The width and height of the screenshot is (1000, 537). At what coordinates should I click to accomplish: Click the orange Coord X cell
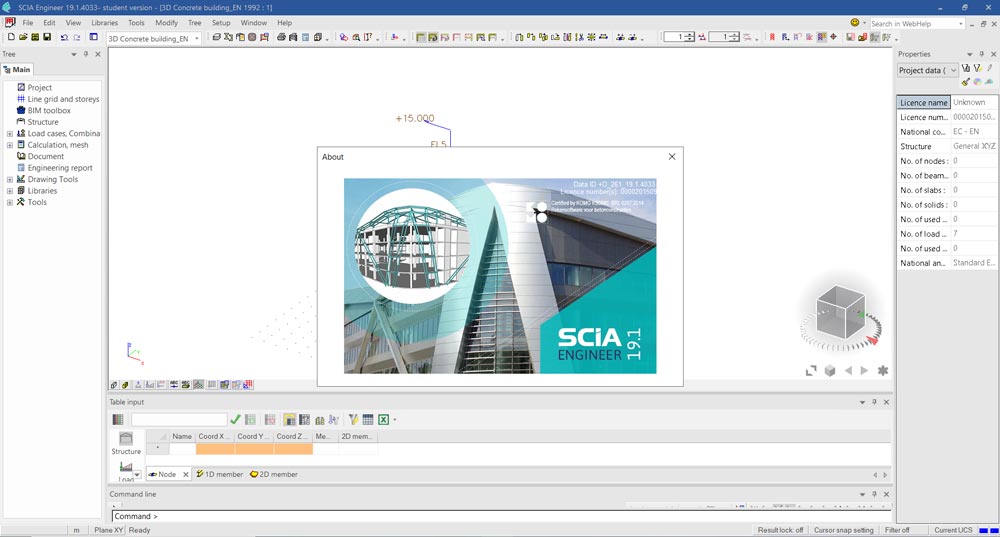(215, 449)
